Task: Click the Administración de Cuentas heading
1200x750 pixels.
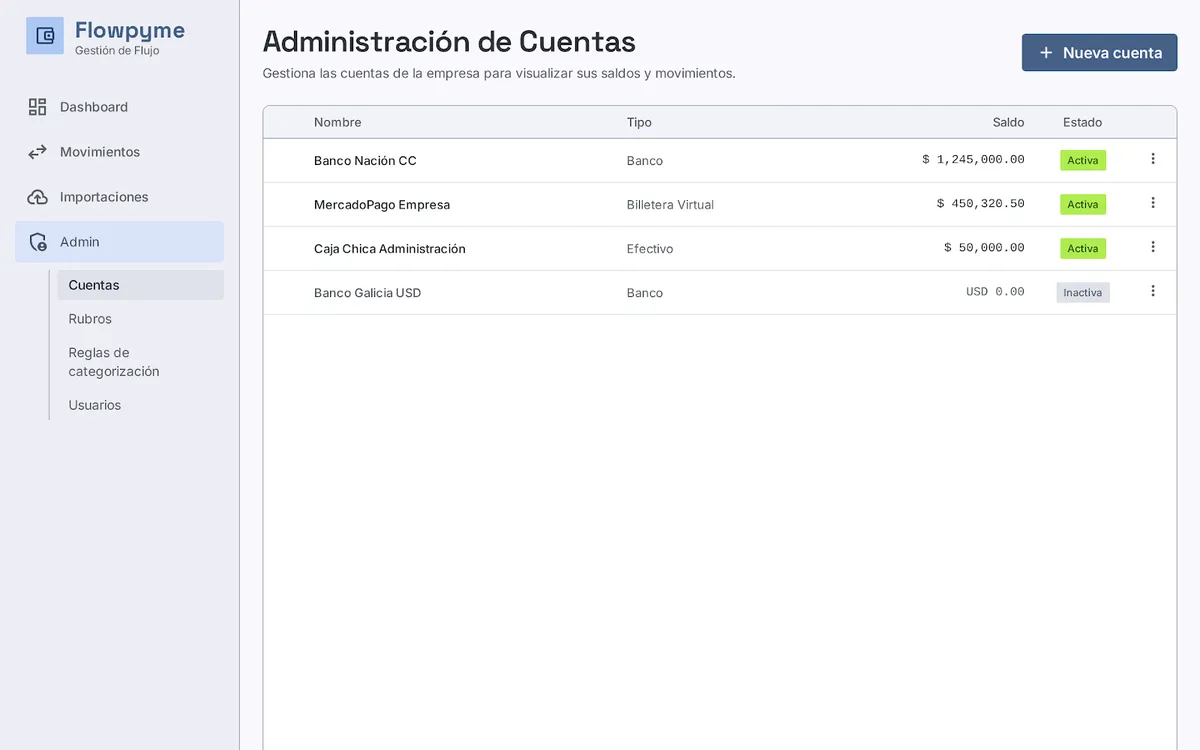Action: [449, 42]
